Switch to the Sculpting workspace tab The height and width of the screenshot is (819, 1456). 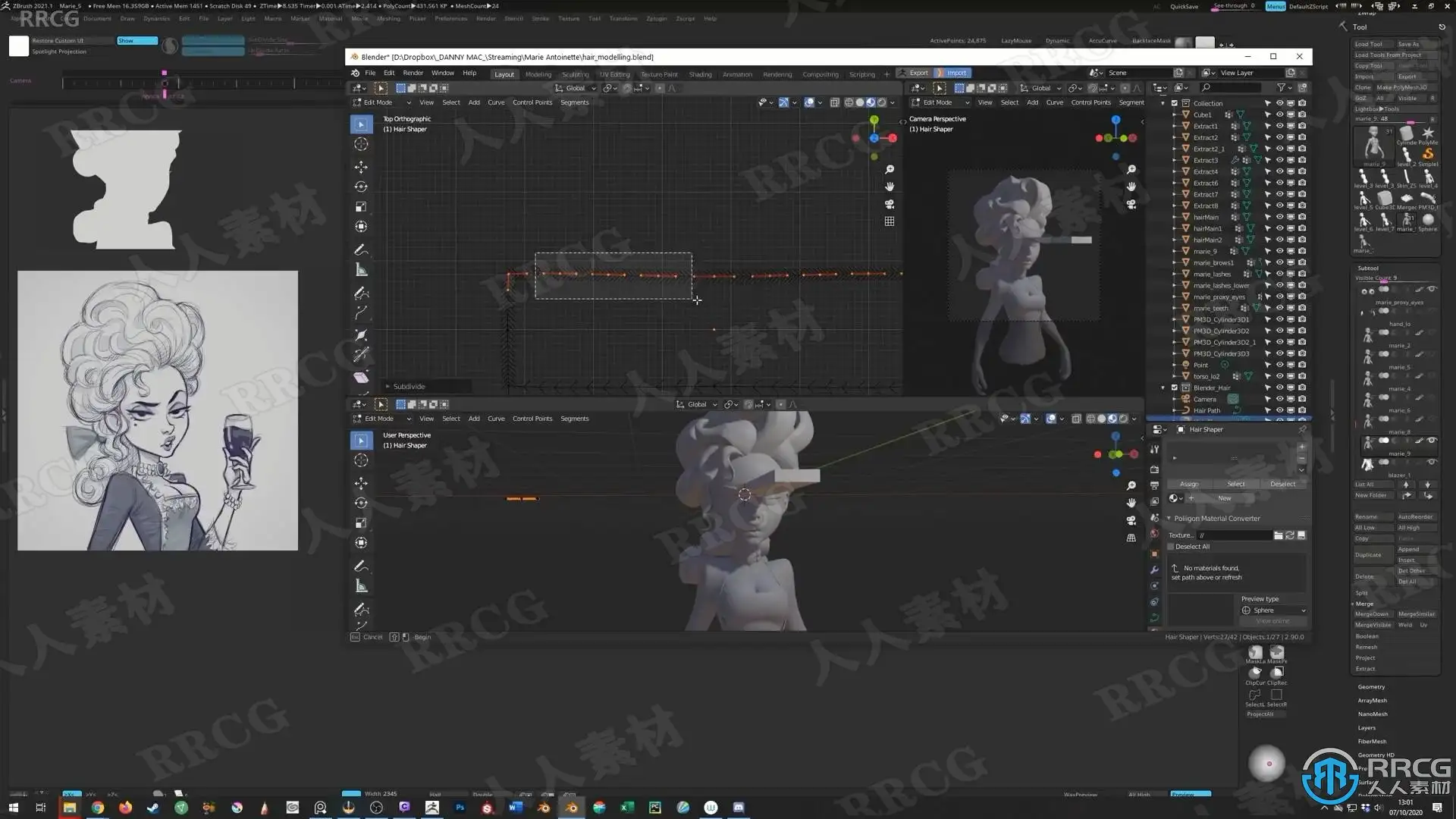click(576, 74)
